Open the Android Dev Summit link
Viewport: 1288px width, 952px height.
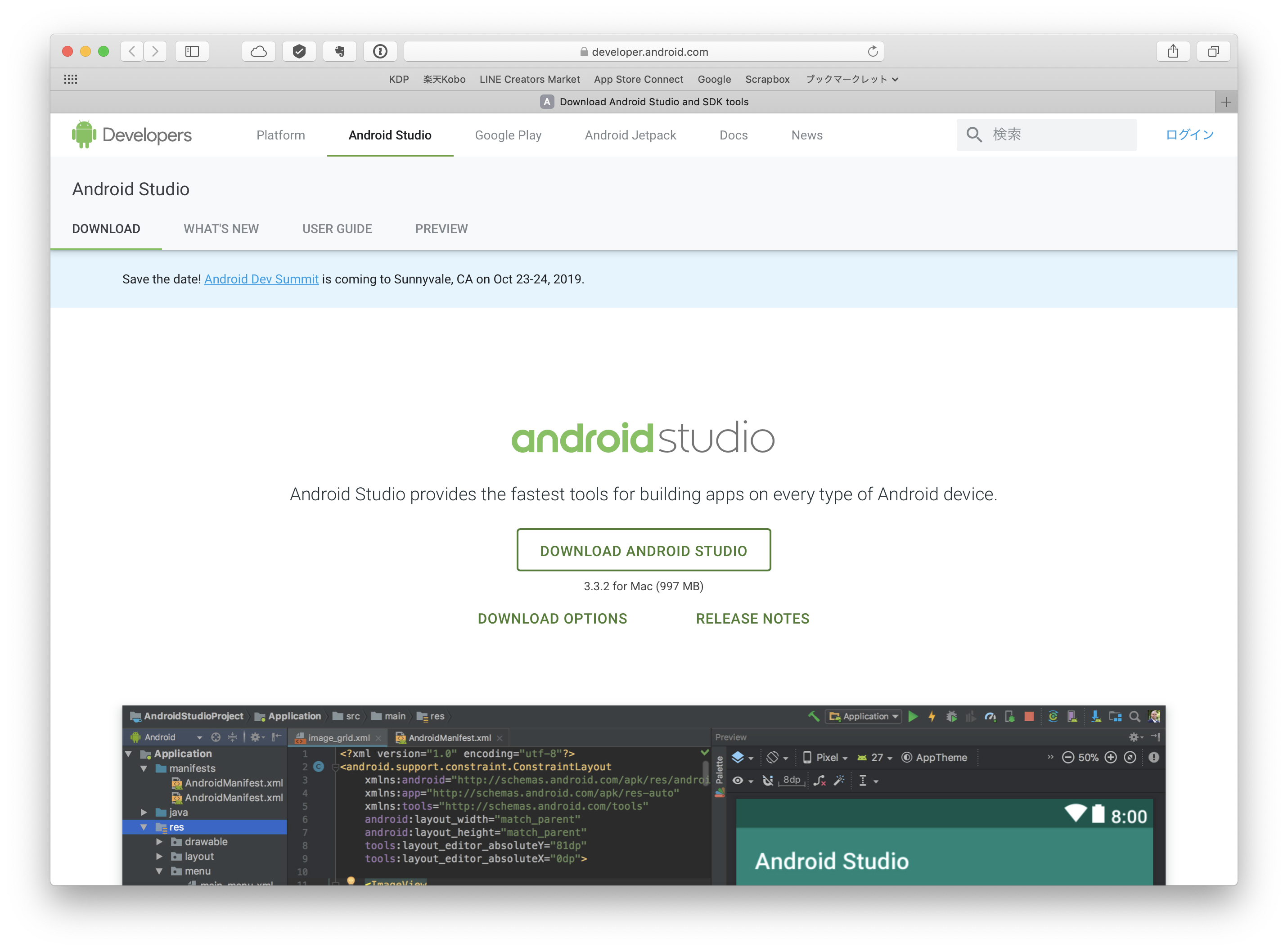click(x=261, y=279)
